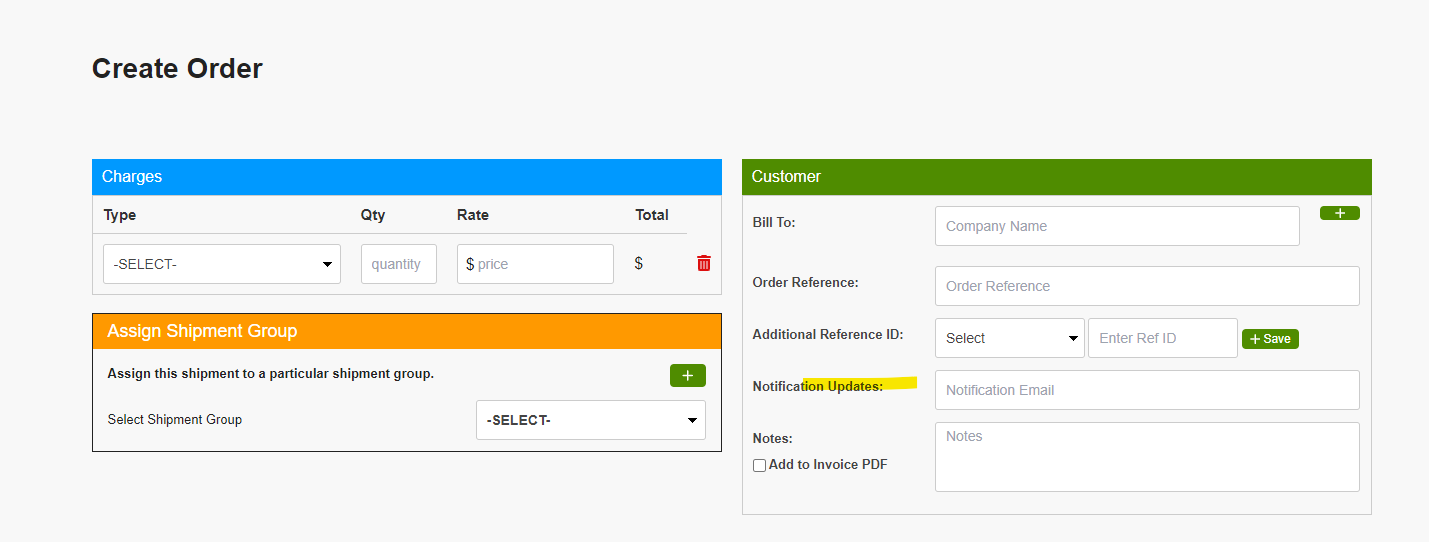1429x542 pixels.
Task: Focus the Rate price field
Action: click(535, 264)
